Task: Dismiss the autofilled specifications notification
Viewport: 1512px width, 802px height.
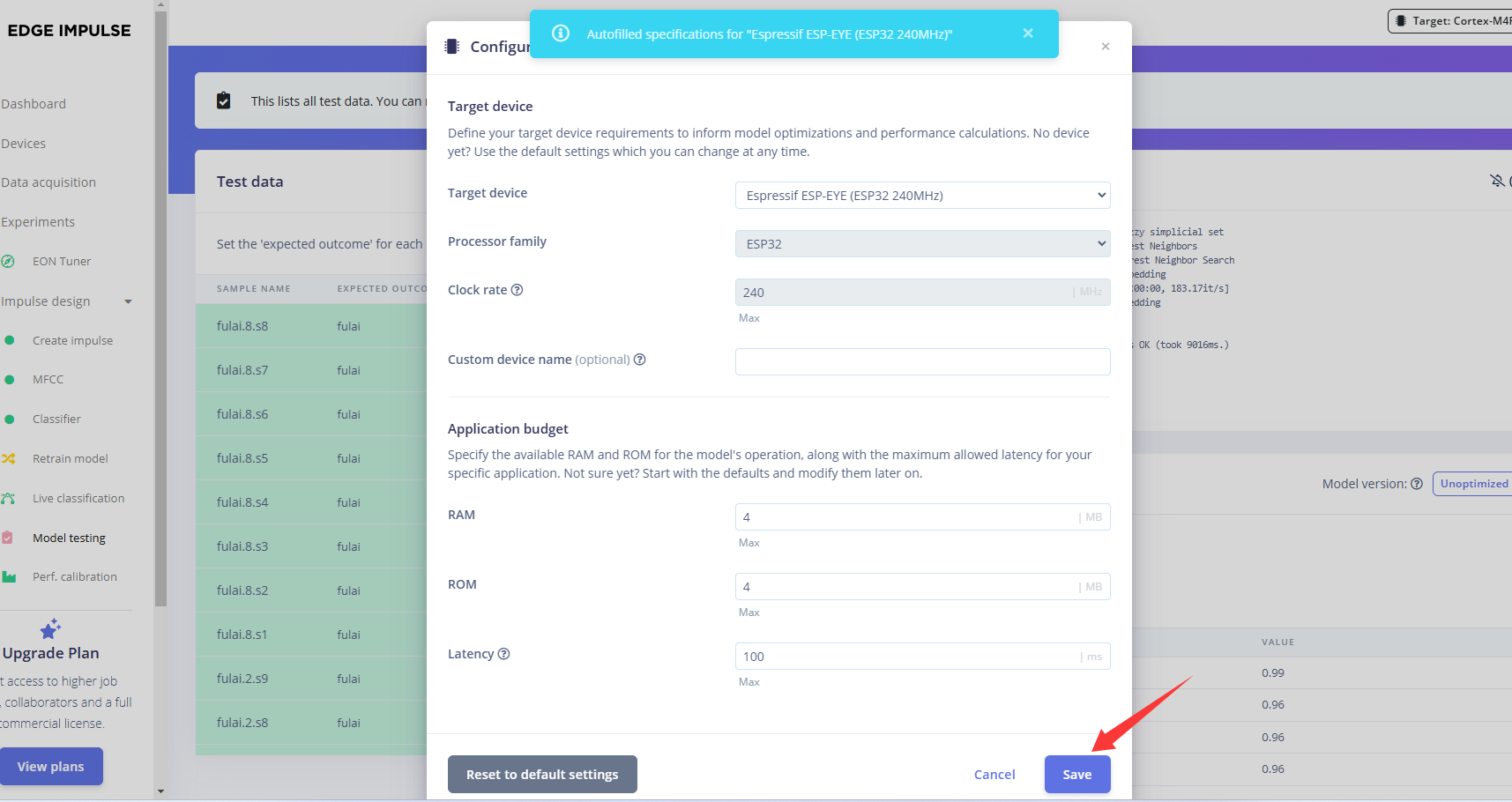Action: (x=1028, y=33)
